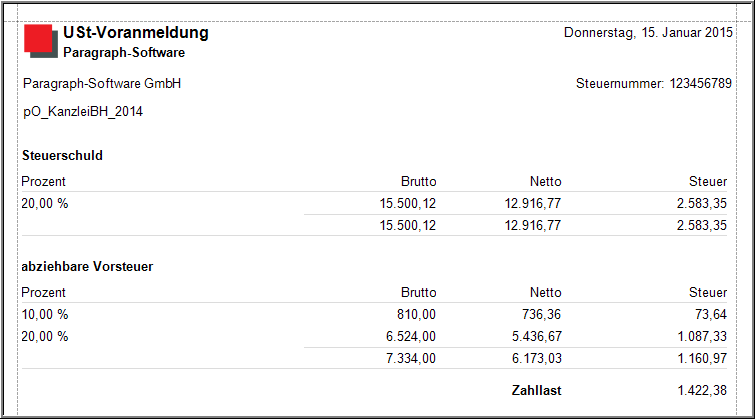Select the Vorsteuer tax sum 1.160,97
Viewport: 755px width, 419px height.
pos(702,358)
